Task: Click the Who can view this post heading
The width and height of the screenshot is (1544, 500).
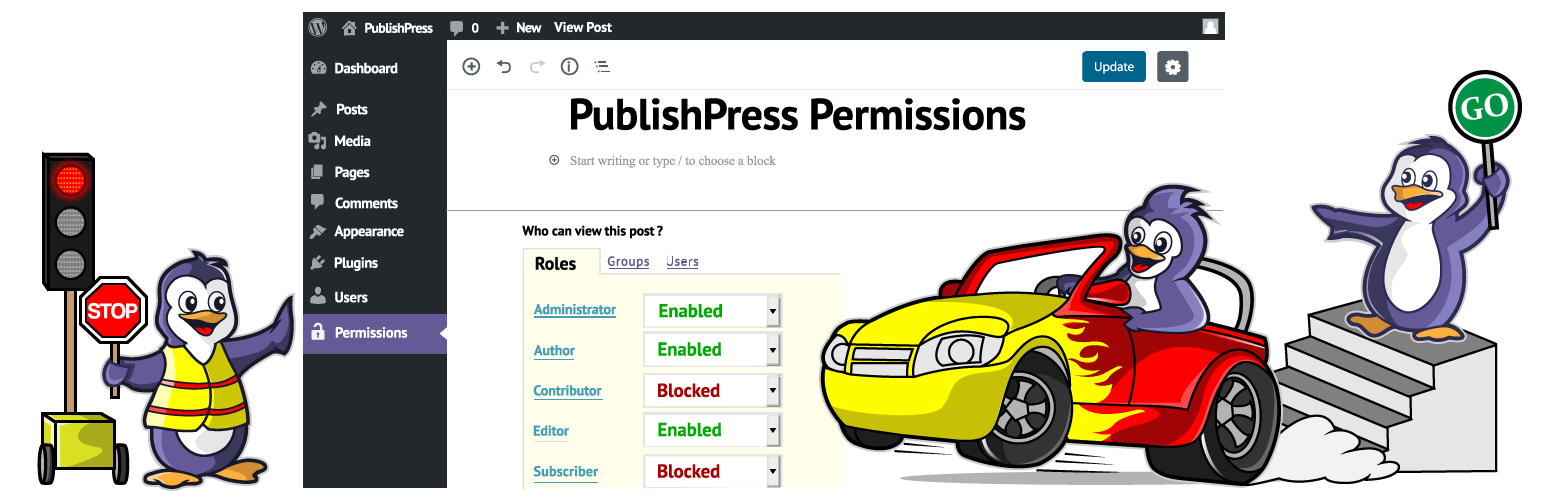Action: tap(593, 231)
